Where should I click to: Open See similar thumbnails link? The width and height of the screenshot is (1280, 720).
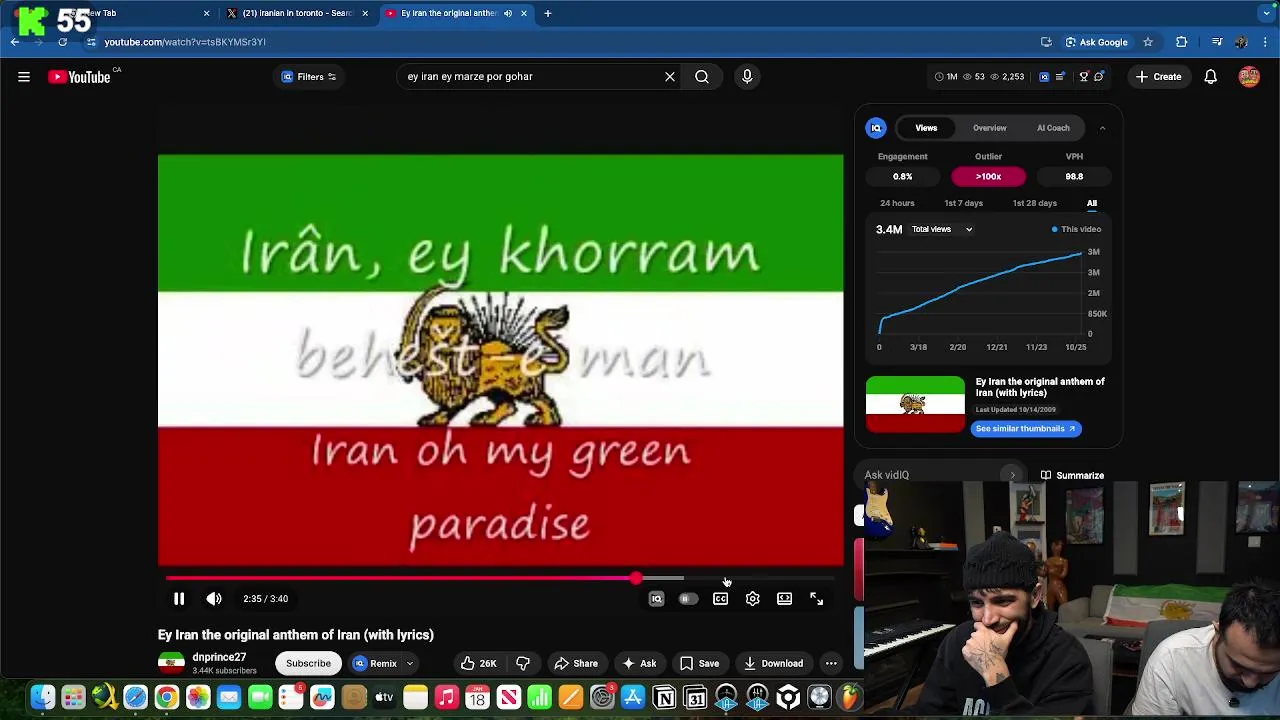(x=1026, y=428)
